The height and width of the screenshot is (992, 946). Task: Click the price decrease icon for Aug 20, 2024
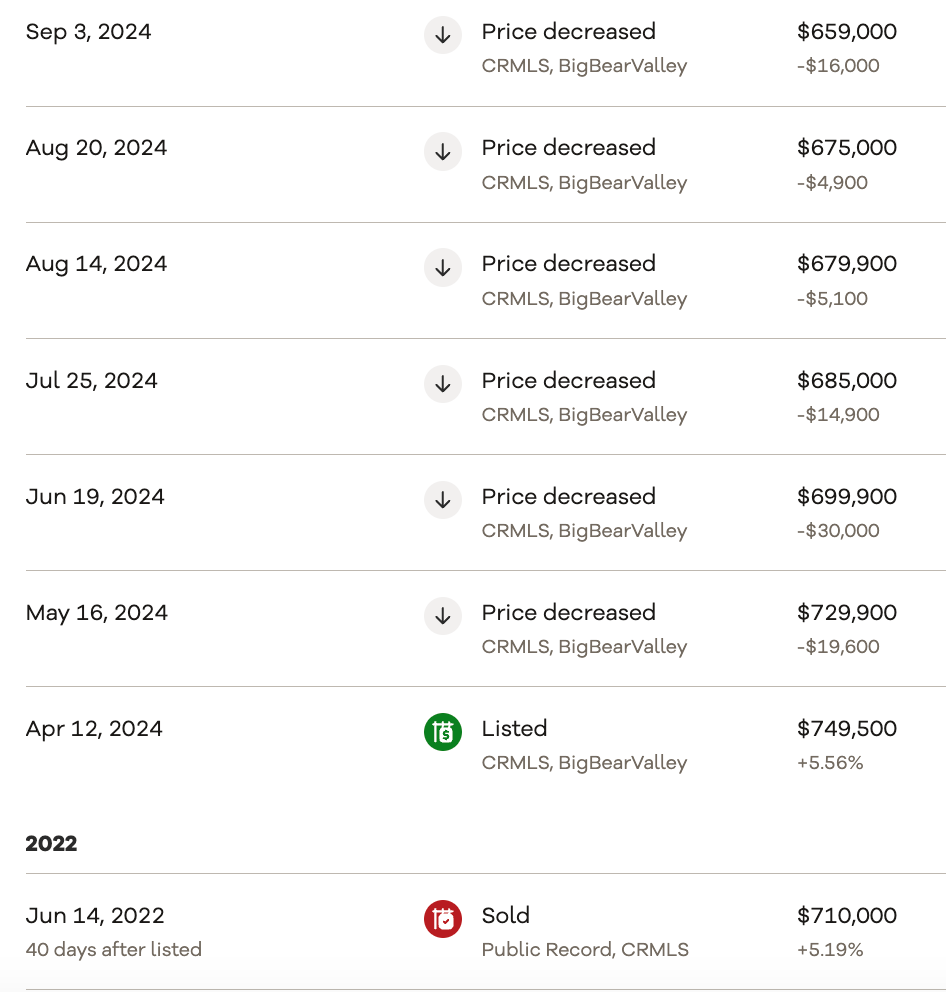(x=443, y=152)
